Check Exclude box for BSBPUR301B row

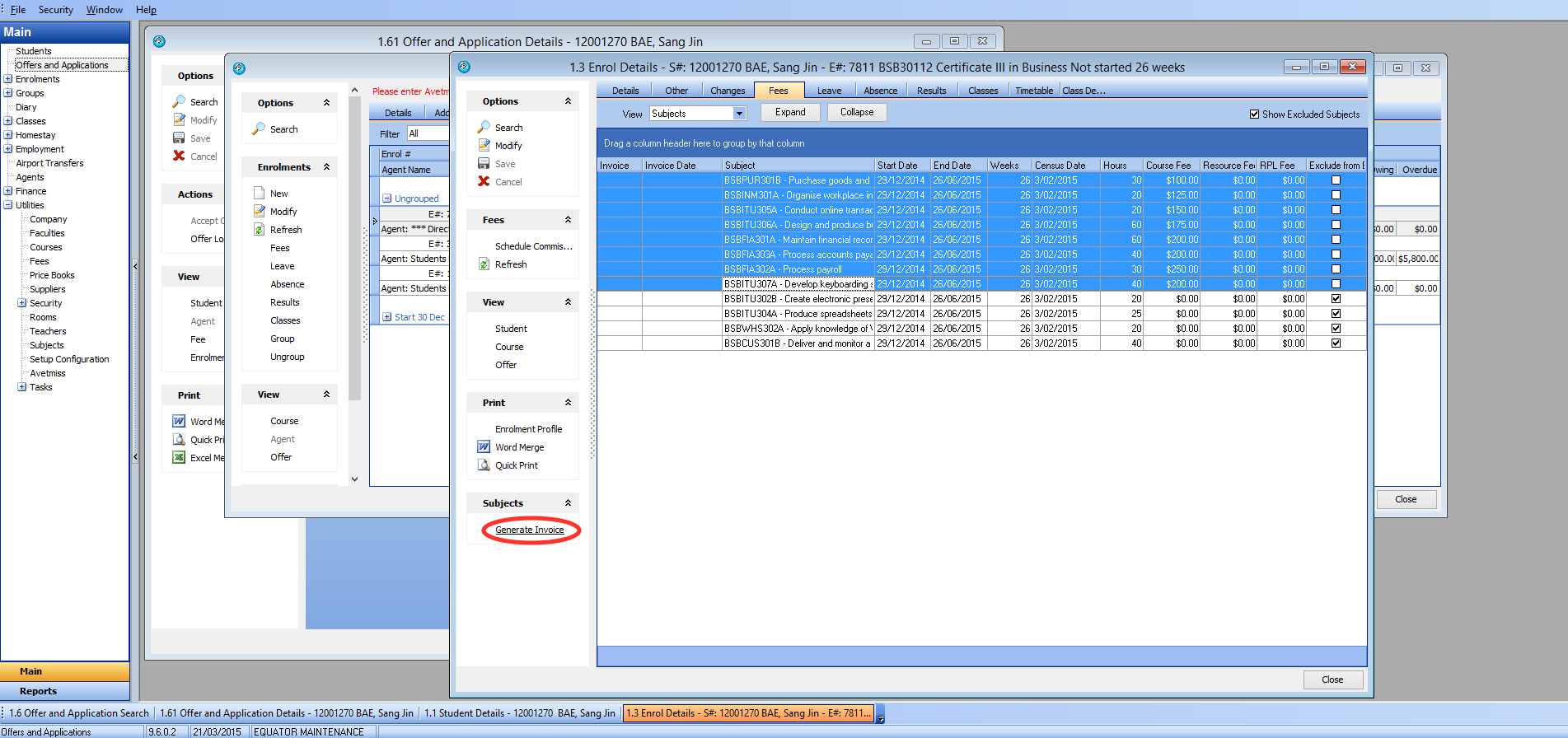point(1336,180)
